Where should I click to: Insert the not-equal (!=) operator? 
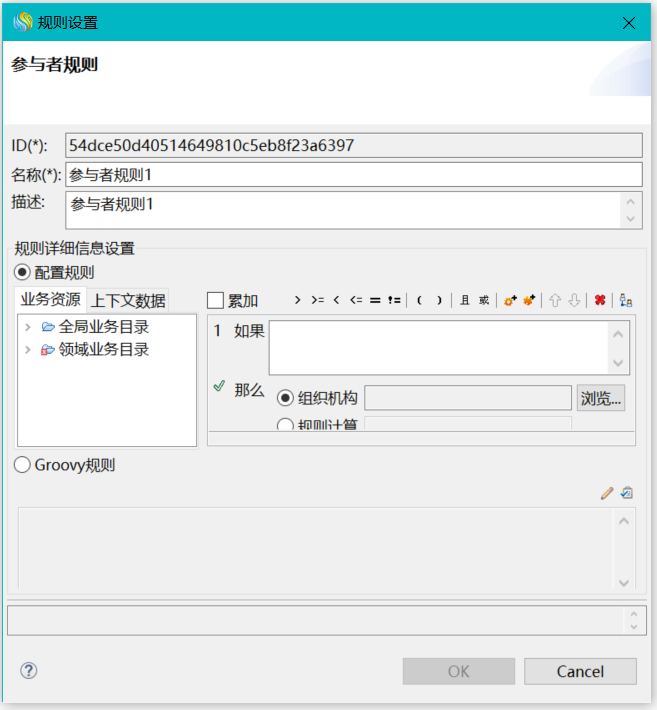(x=394, y=300)
